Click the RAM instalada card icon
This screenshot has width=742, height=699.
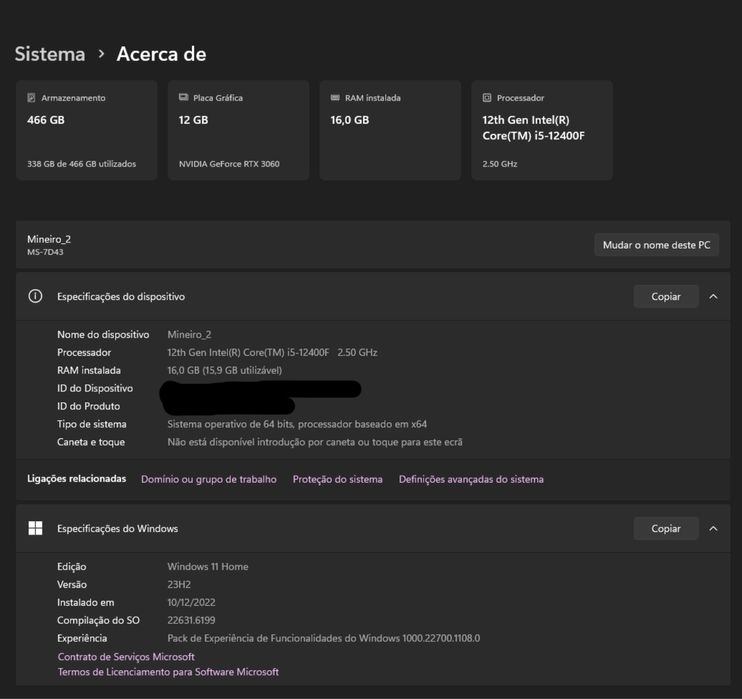coord(335,97)
